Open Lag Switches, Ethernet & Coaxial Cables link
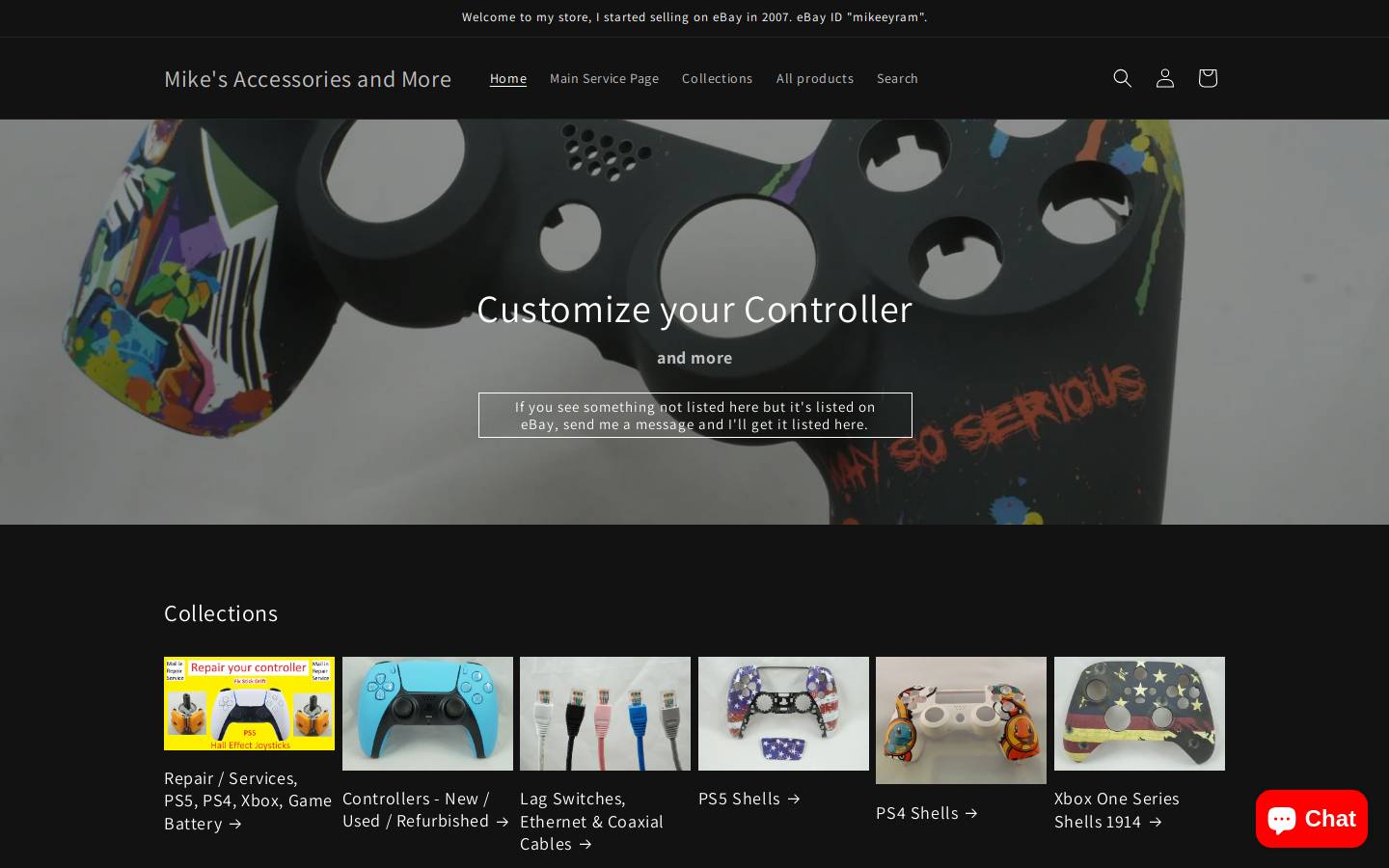1389x868 pixels. coord(591,821)
